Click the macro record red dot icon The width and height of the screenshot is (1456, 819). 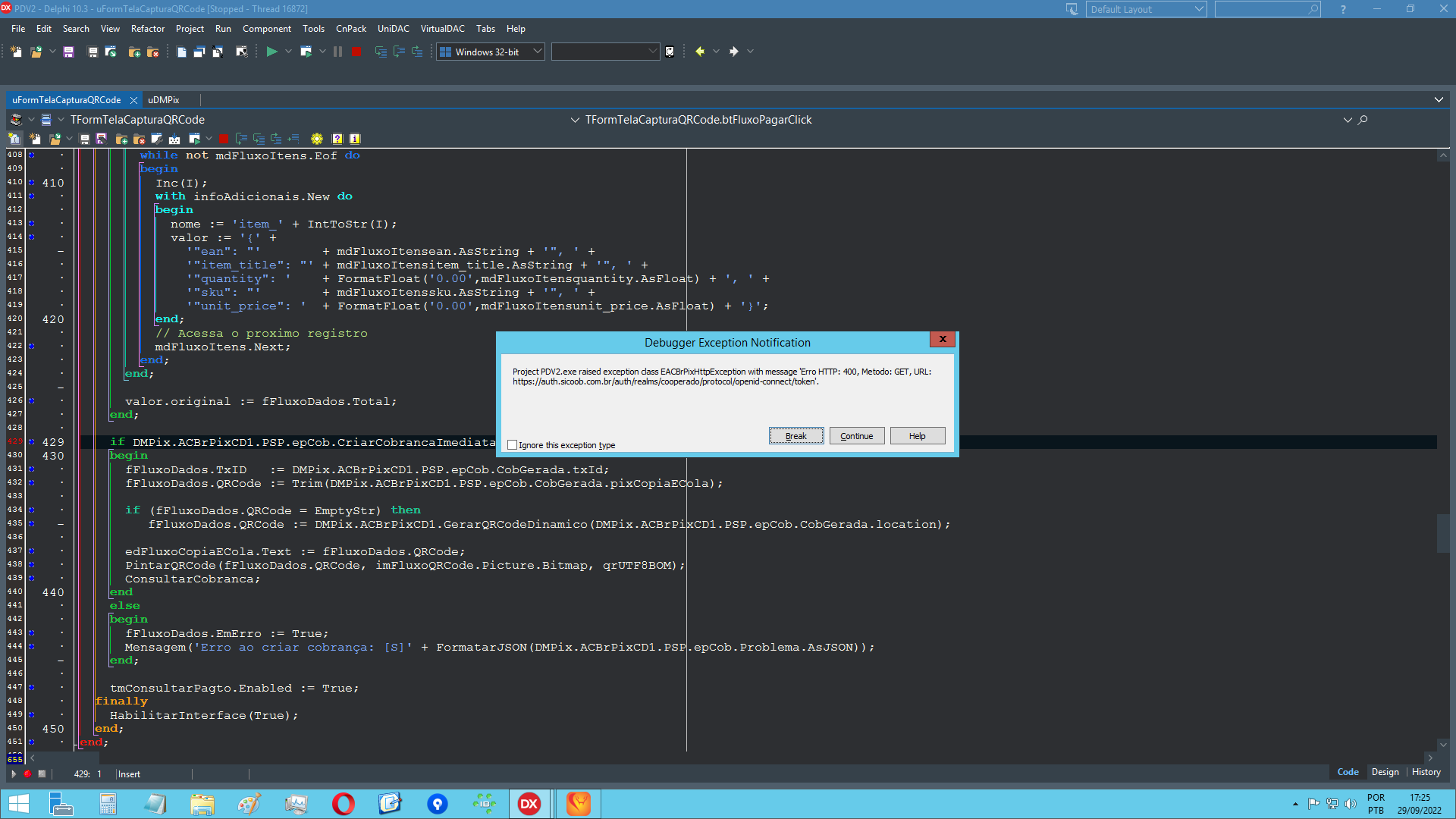click(x=27, y=773)
